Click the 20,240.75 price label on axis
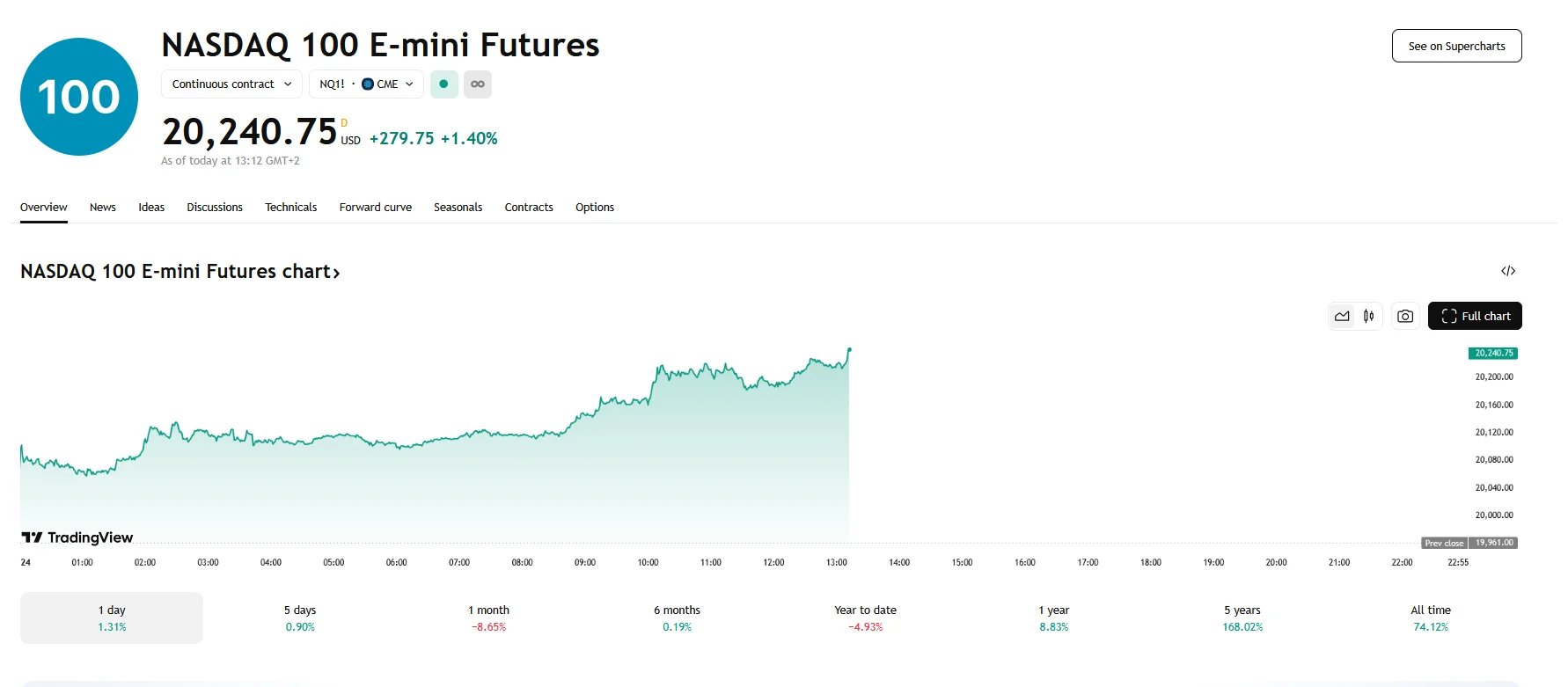1568x687 pixels. click(x=1493, y=354)
